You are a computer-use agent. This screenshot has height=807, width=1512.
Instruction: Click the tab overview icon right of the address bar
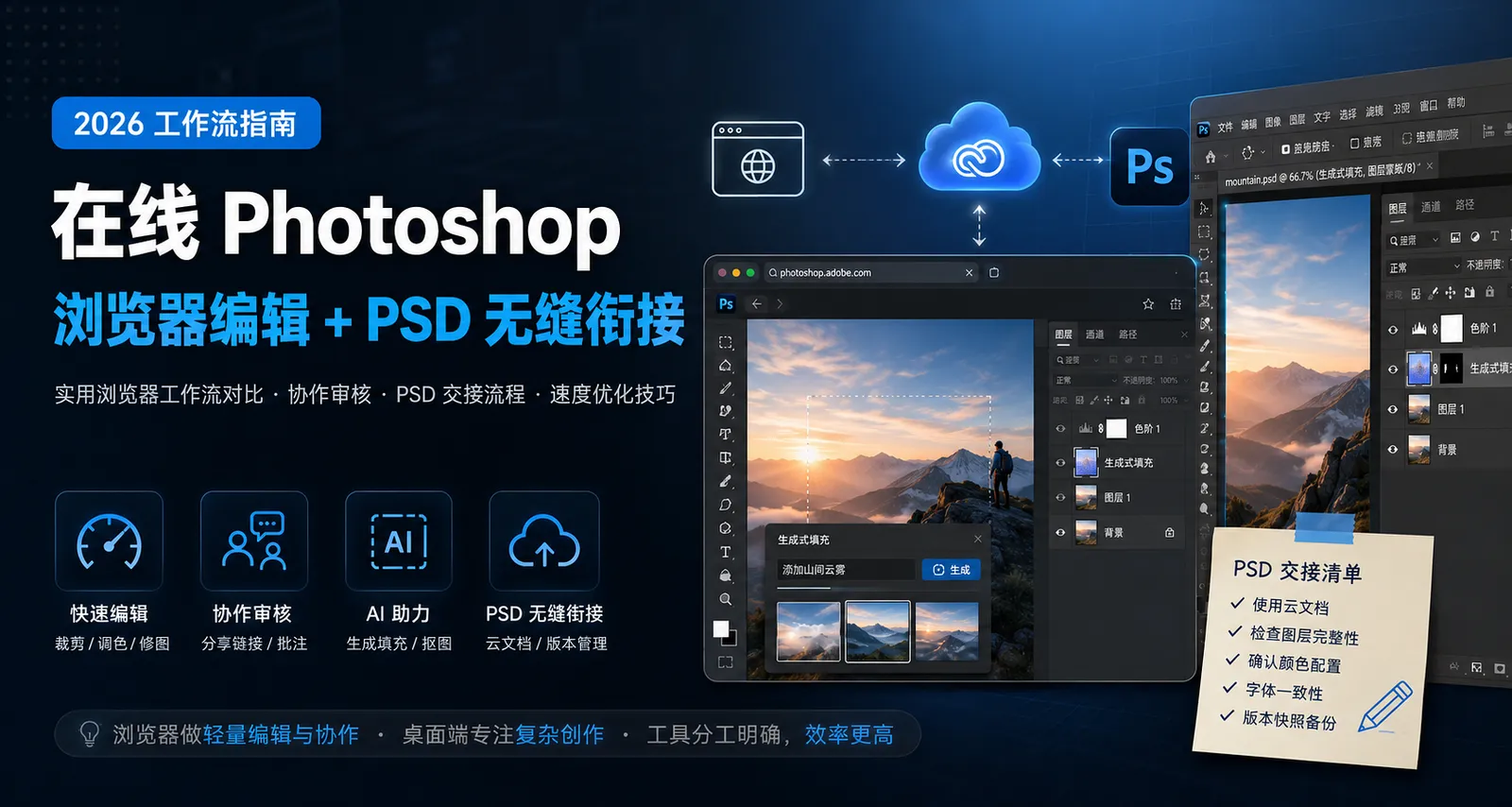[x=994, y=272]
